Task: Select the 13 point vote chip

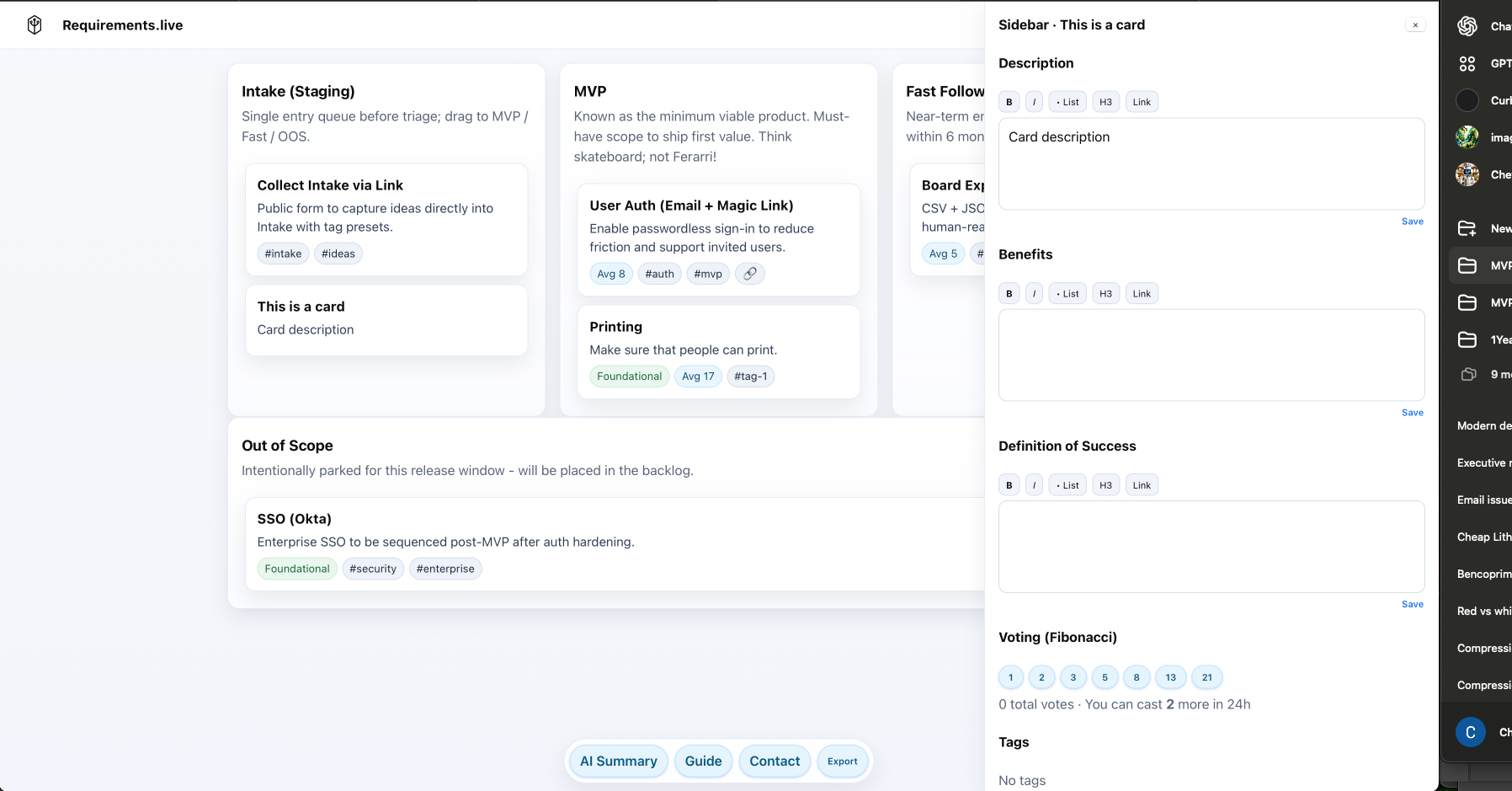Action: (x=1170, y=677)
